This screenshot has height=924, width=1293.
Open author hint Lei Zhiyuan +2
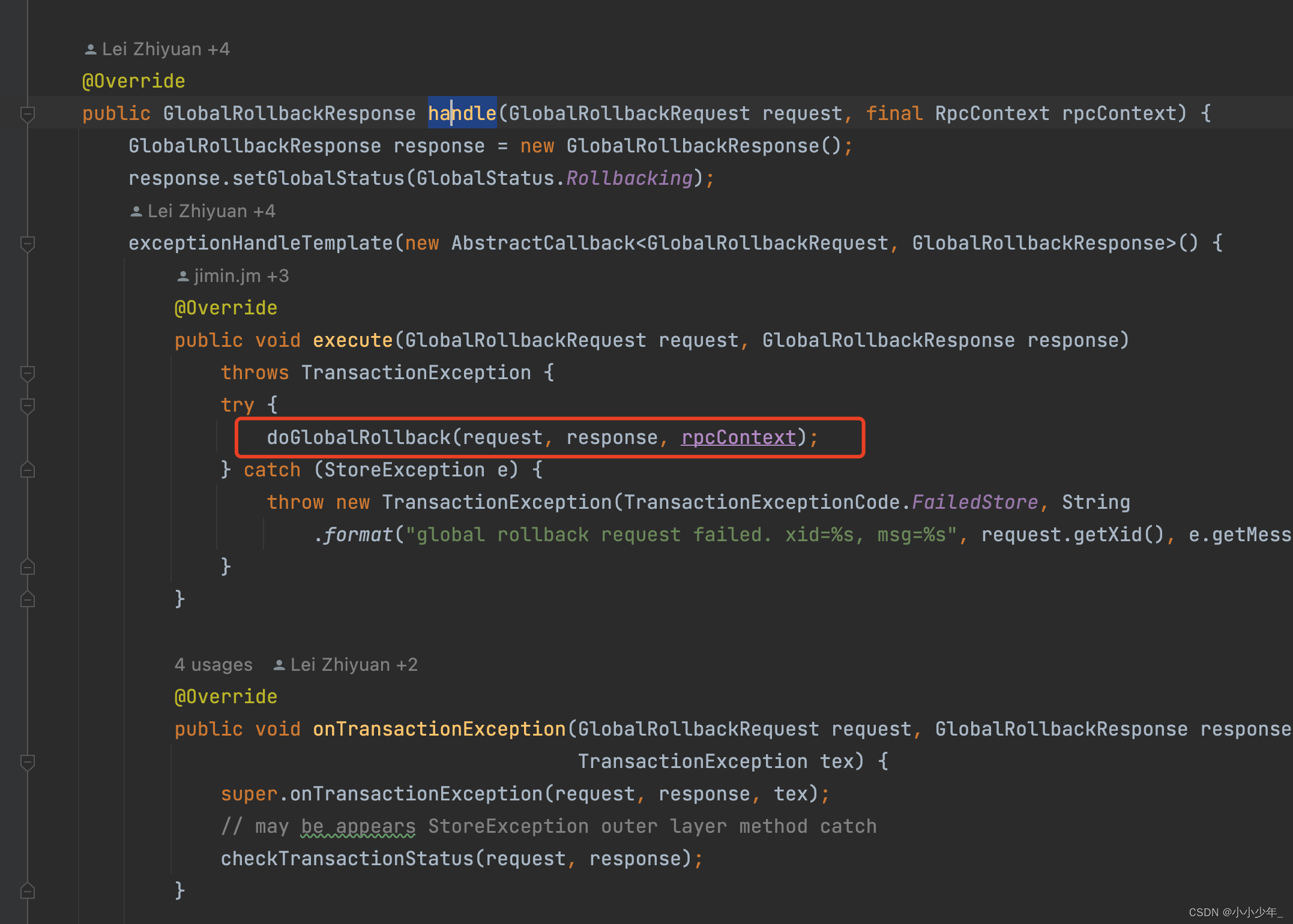[x=346, y=665]
